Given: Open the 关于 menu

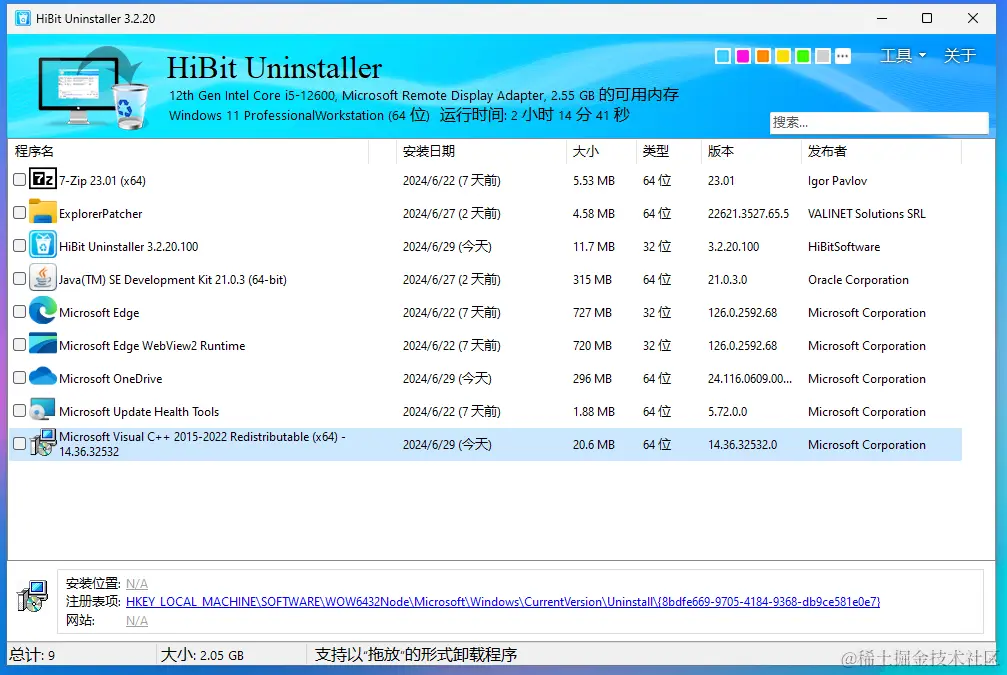Looking at the screenshot, I should pos(959,56).
